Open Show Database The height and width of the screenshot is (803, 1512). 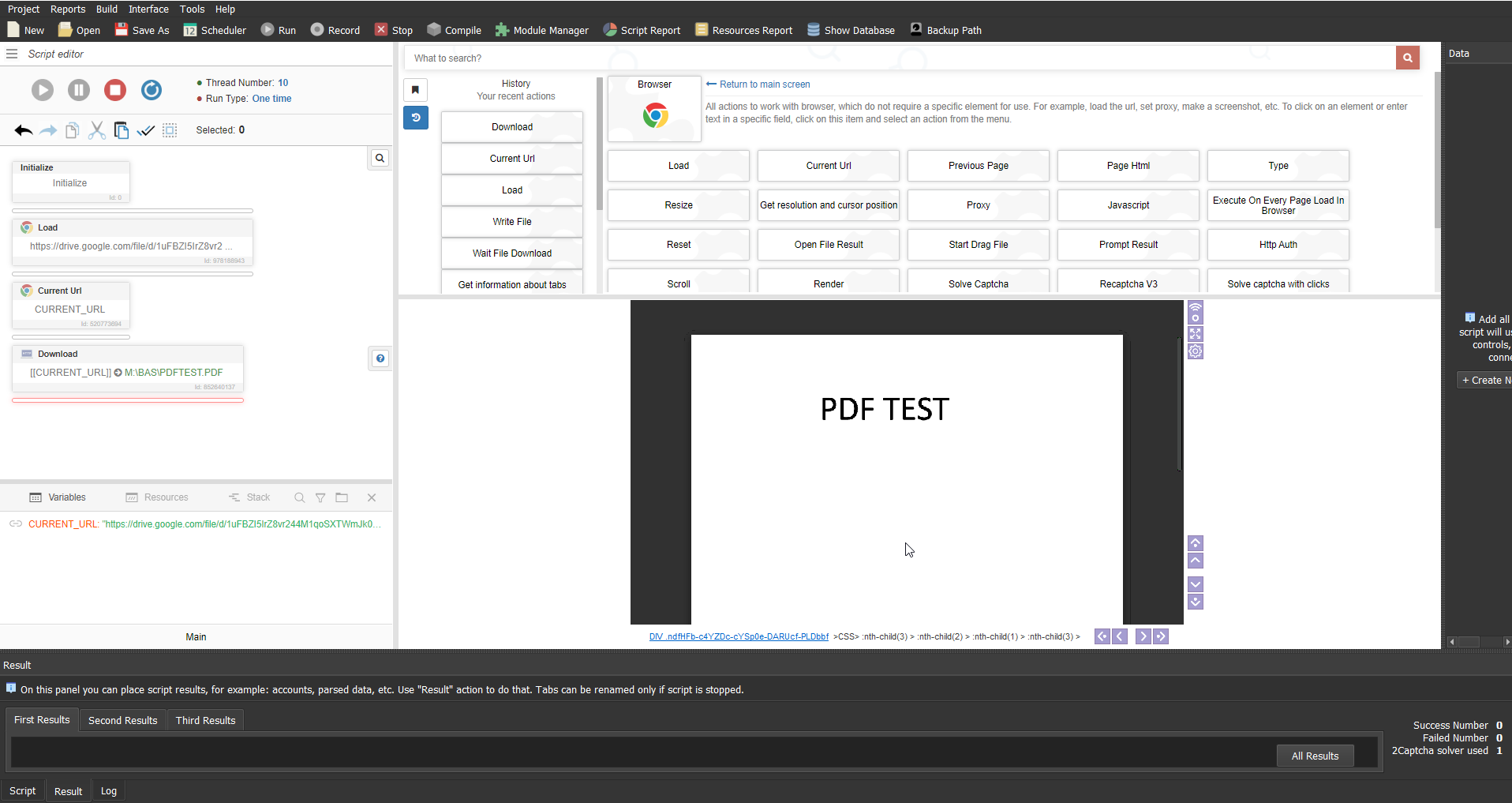pos(851,30)
